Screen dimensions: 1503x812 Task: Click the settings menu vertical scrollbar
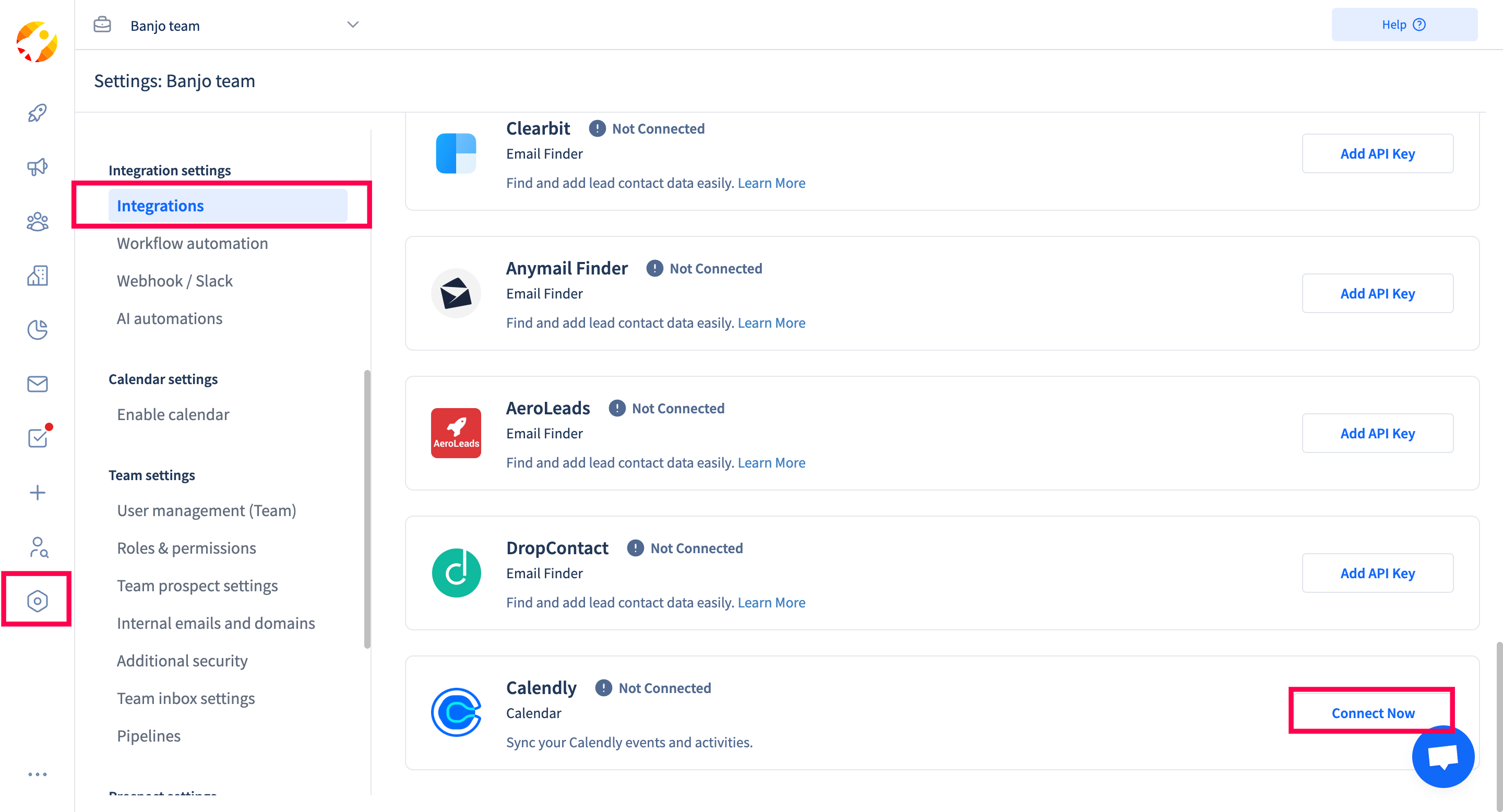pyautogui.click(x=367, y=507)
